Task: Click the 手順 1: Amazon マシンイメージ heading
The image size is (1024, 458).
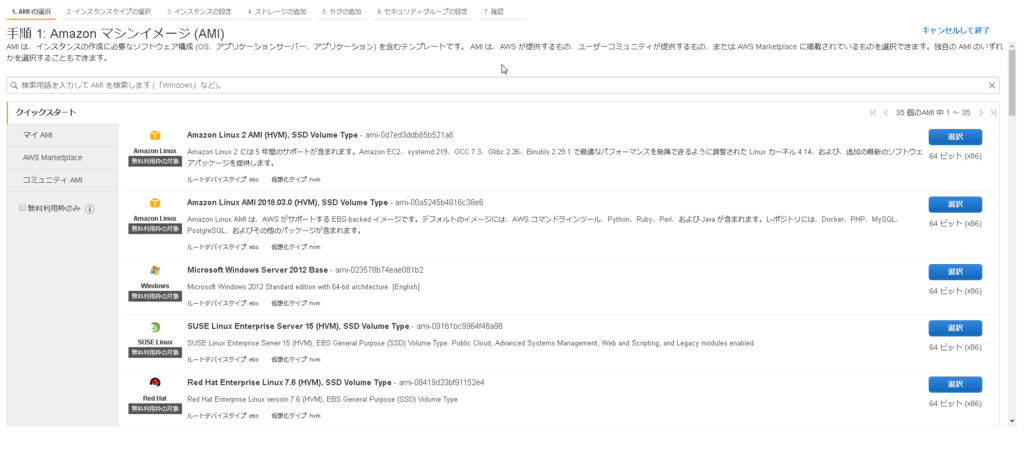Action: (x=116, y=33)
